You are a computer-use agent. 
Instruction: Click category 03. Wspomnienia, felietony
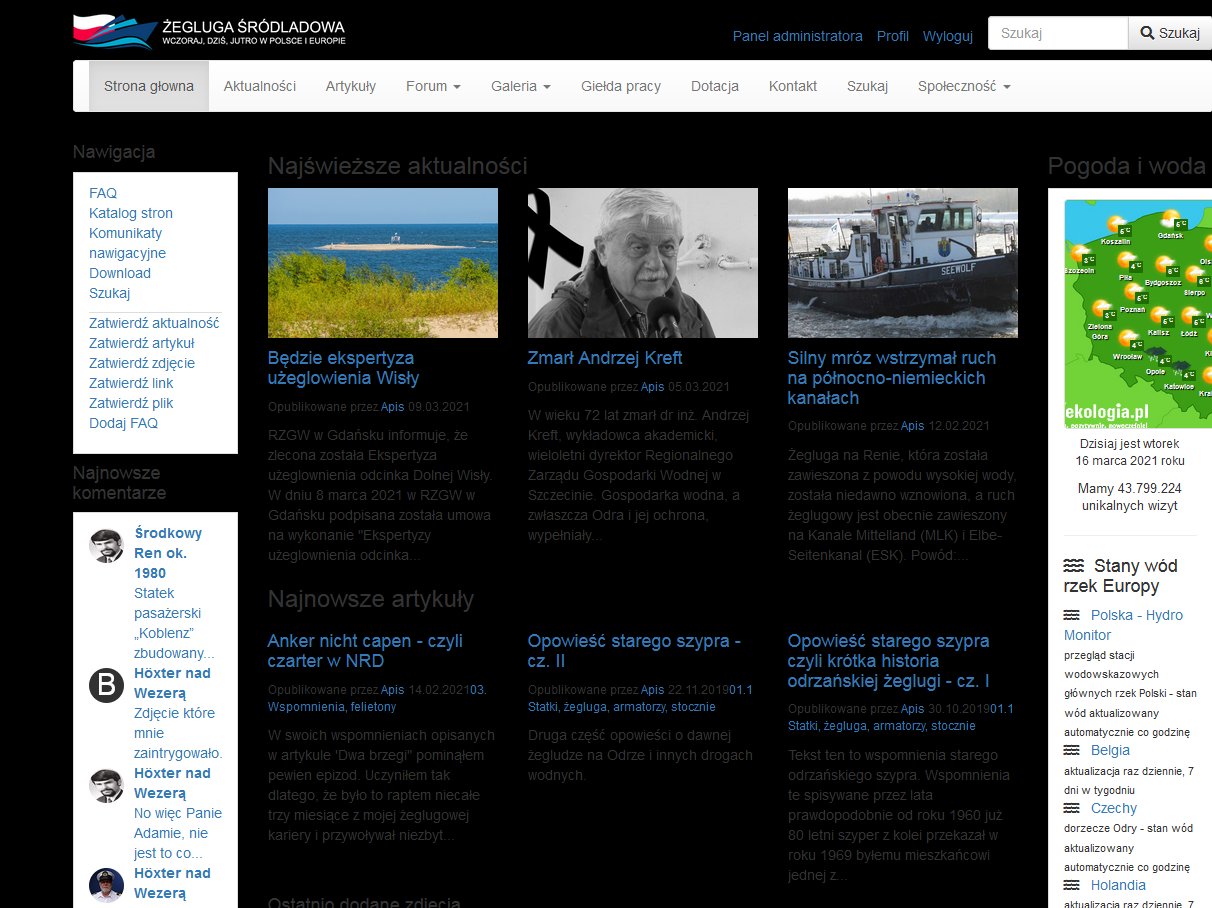point(378,698)
